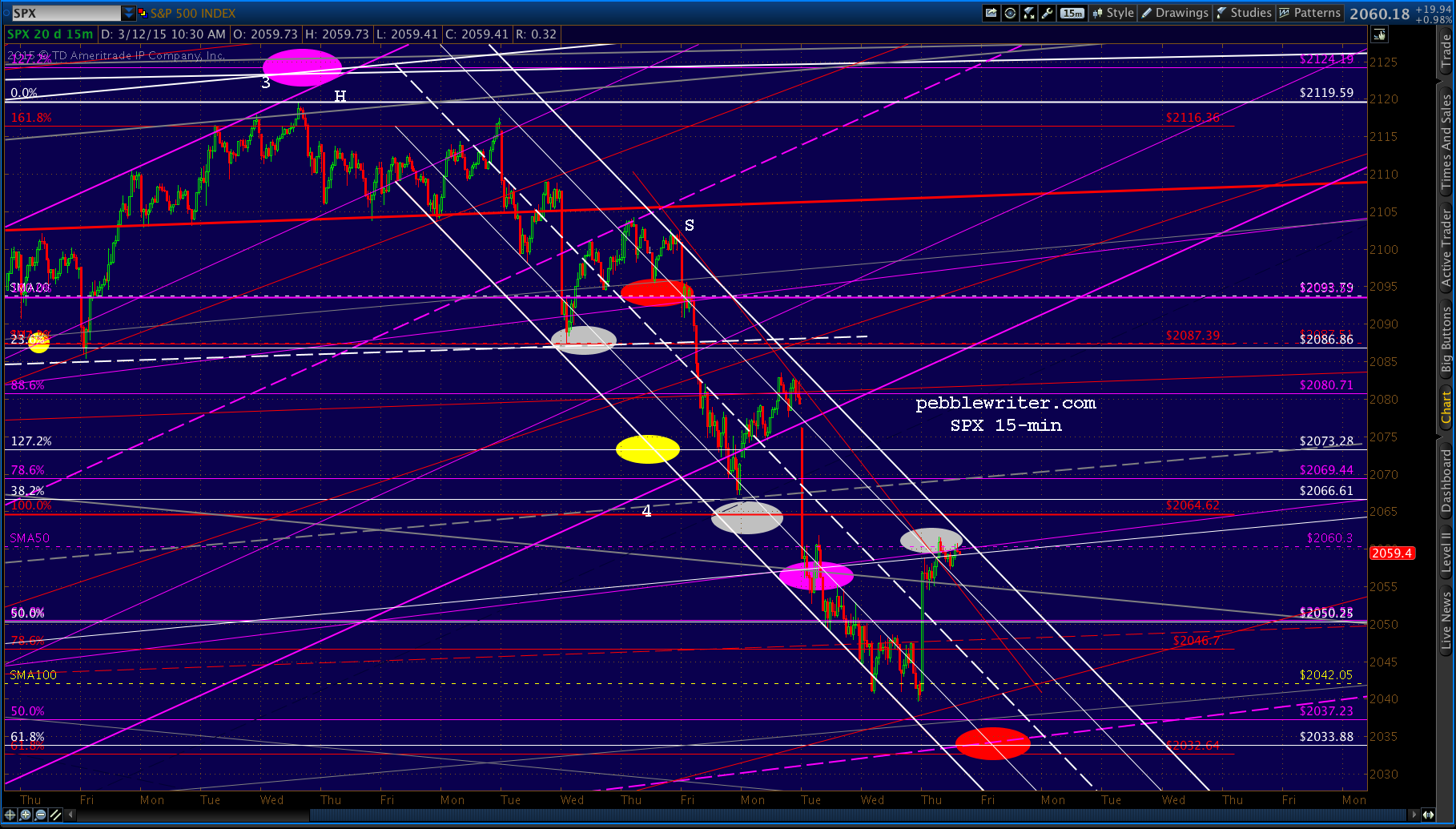Click the $2046.7 level label

(x=1197, y=641)
